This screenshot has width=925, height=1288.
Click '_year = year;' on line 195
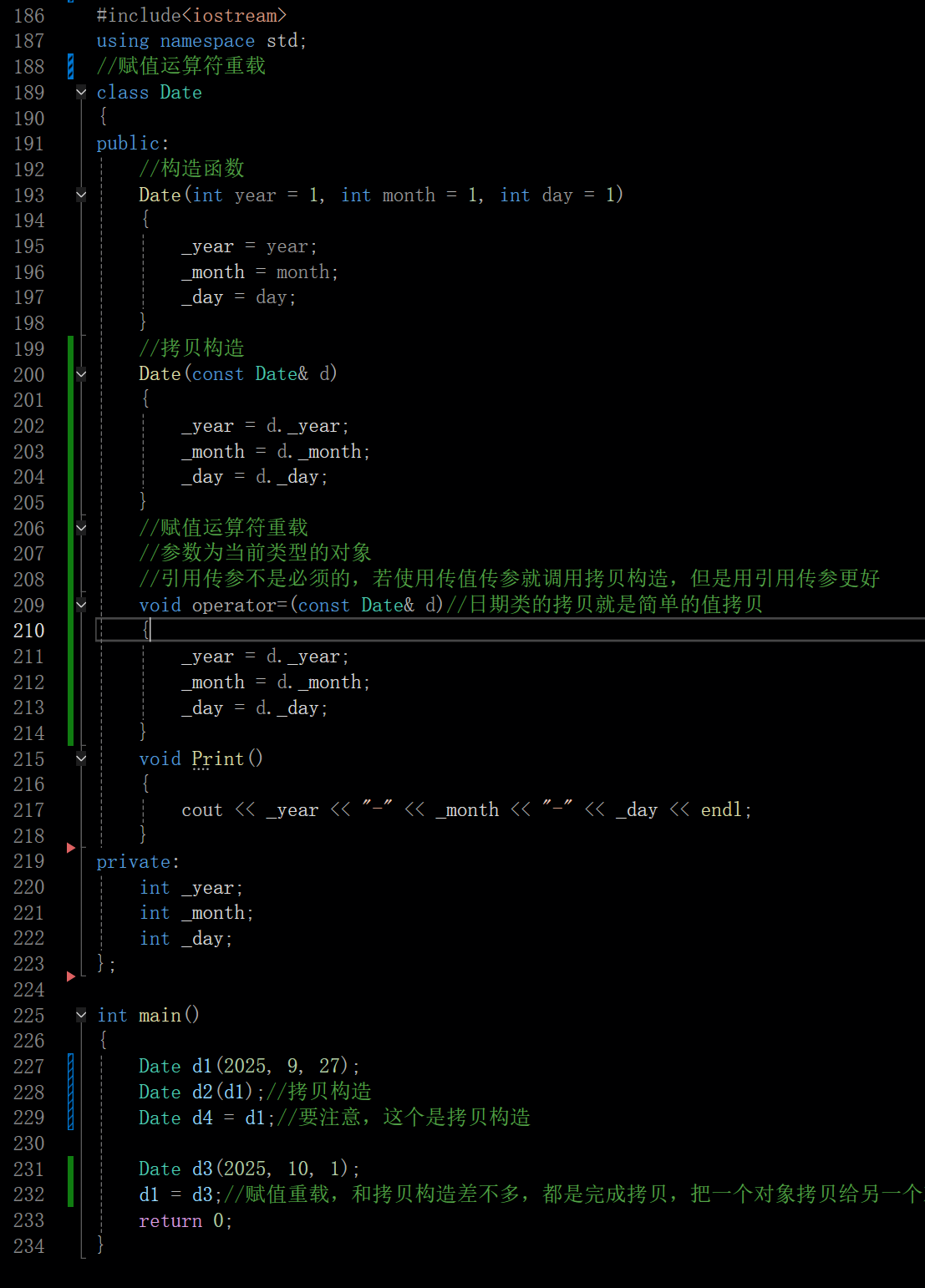tap(249, 246)
